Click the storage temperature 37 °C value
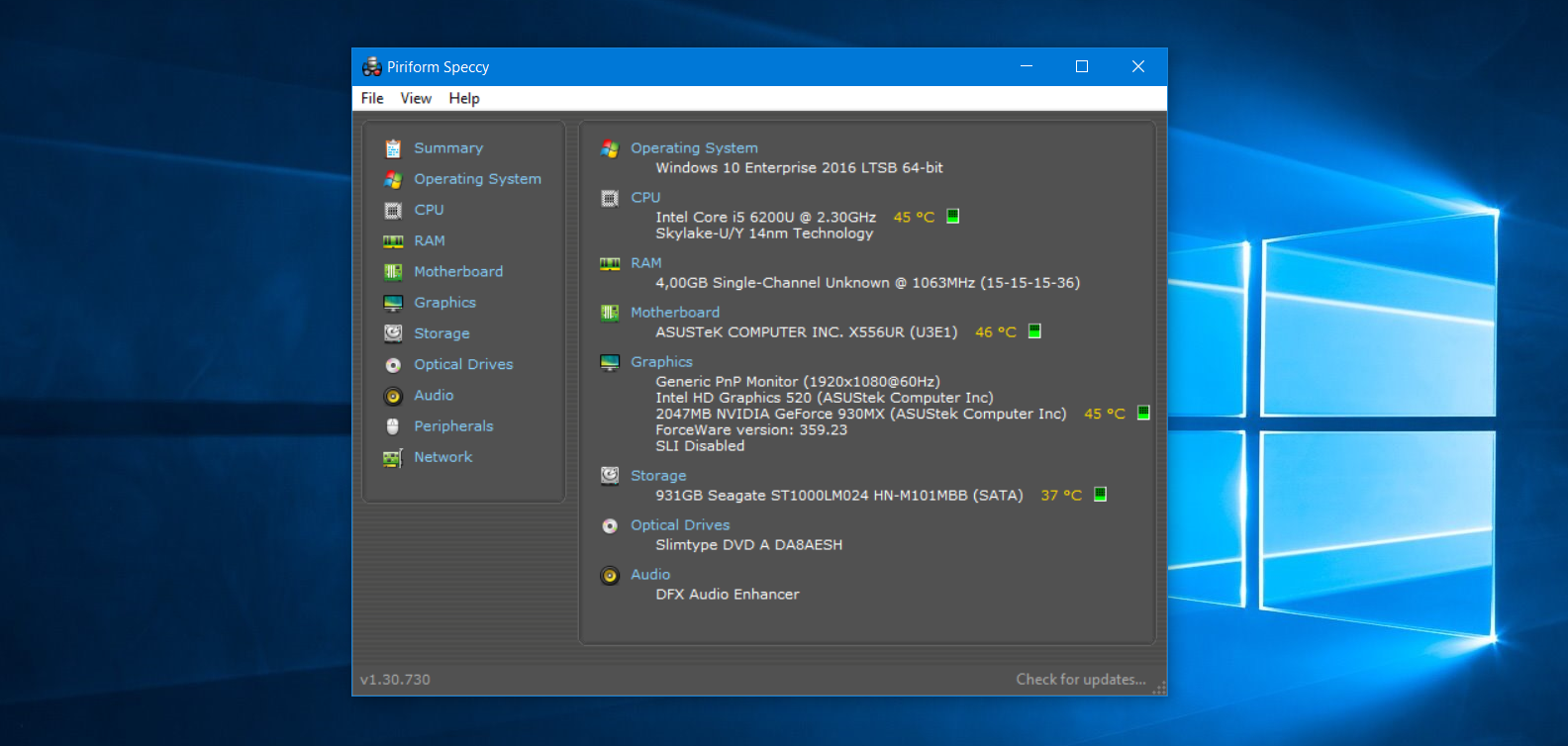Image resolution: width=1568 pixels, height=746 pixels. [x=1061, y=496]
